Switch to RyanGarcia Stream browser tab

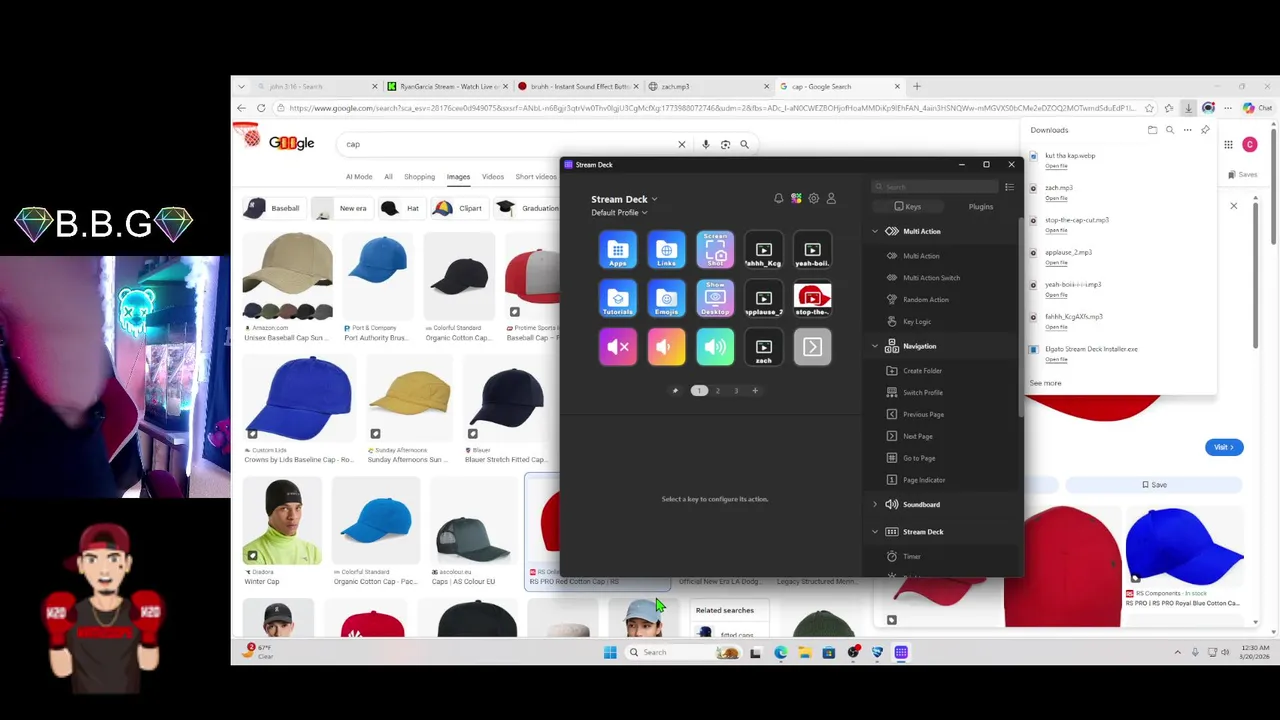pos(449,87)
